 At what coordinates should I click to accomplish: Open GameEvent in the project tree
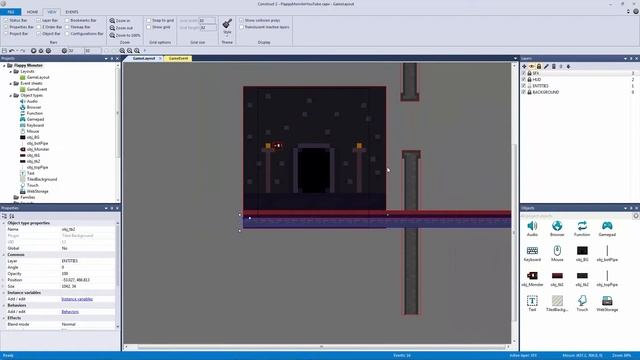point(37,89)
